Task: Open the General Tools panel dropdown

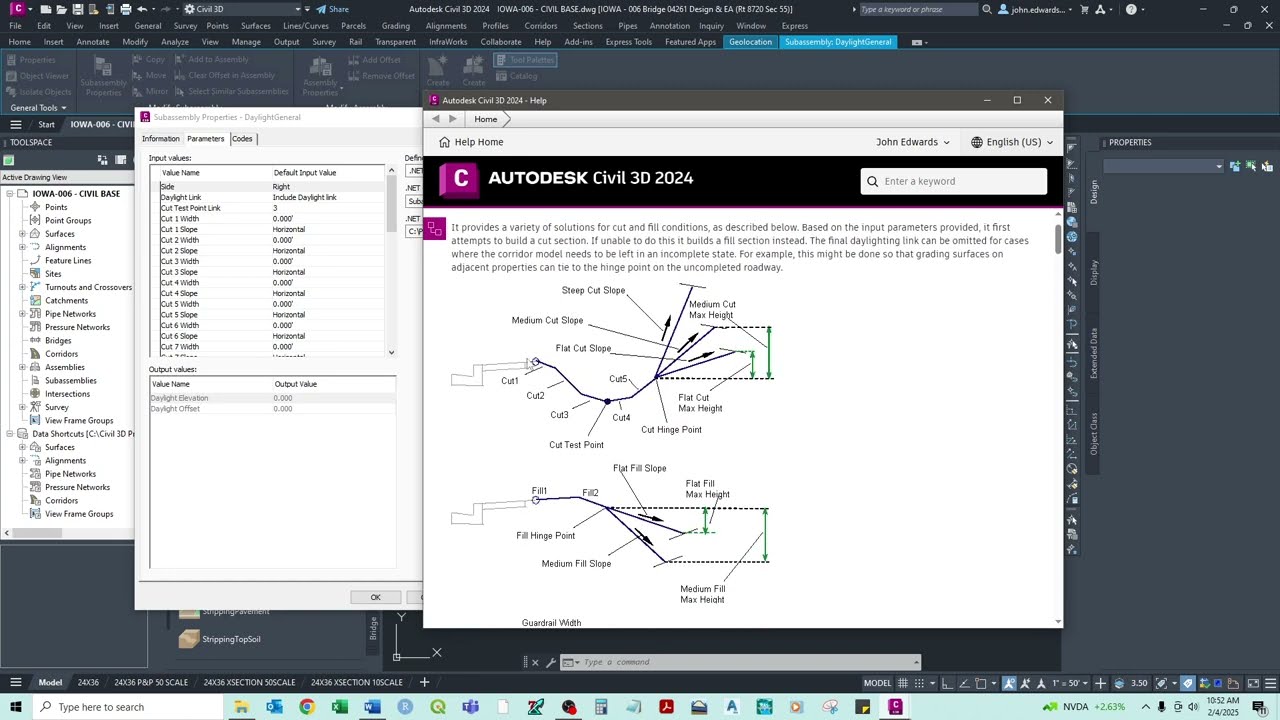Action: [38, 107]
